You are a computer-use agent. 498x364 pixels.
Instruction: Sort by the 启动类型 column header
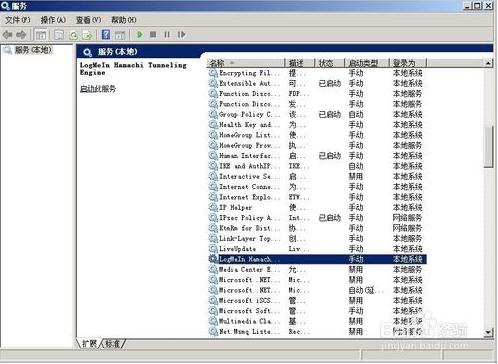coord(367,63)
